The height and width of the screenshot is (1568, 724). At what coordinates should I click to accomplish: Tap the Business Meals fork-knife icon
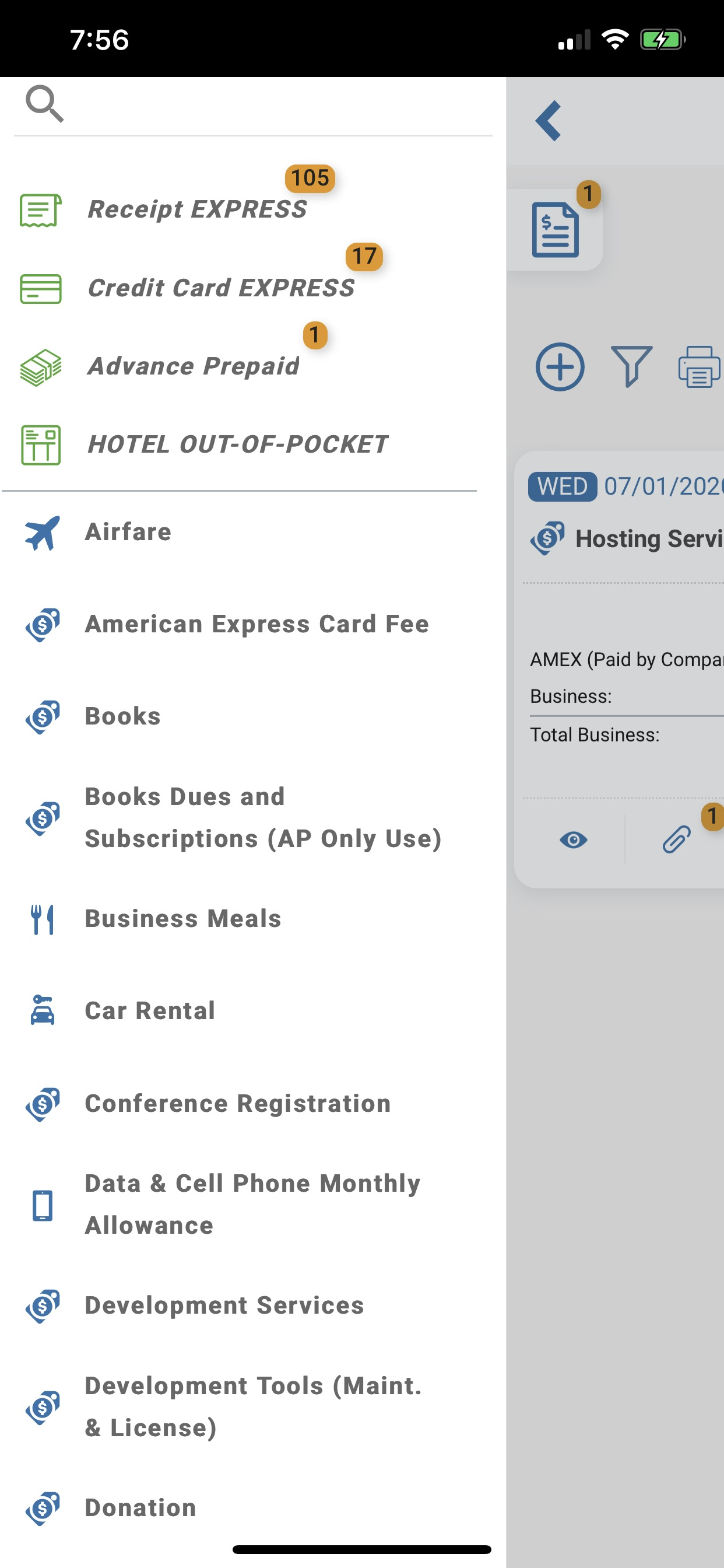click(42, 919)
